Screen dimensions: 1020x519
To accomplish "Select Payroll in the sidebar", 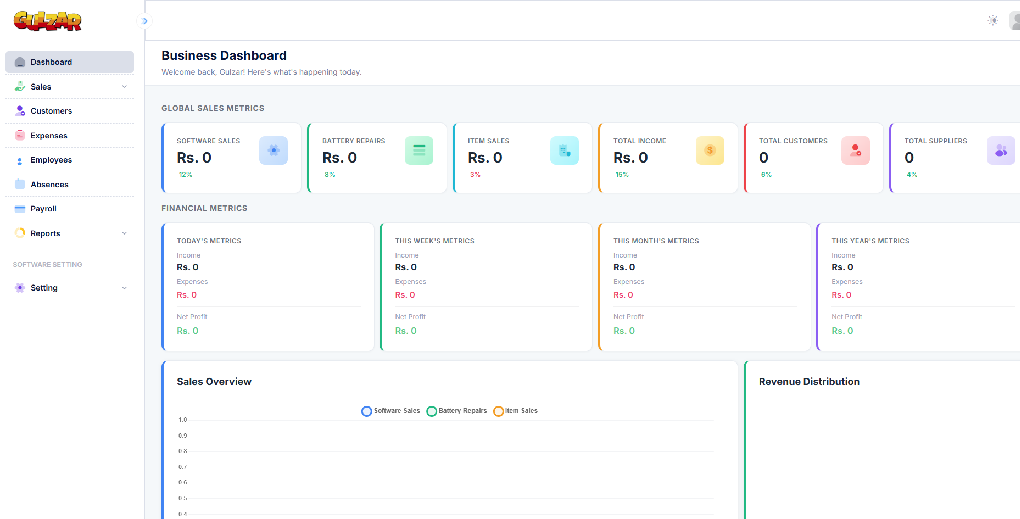I will (43, 209).
